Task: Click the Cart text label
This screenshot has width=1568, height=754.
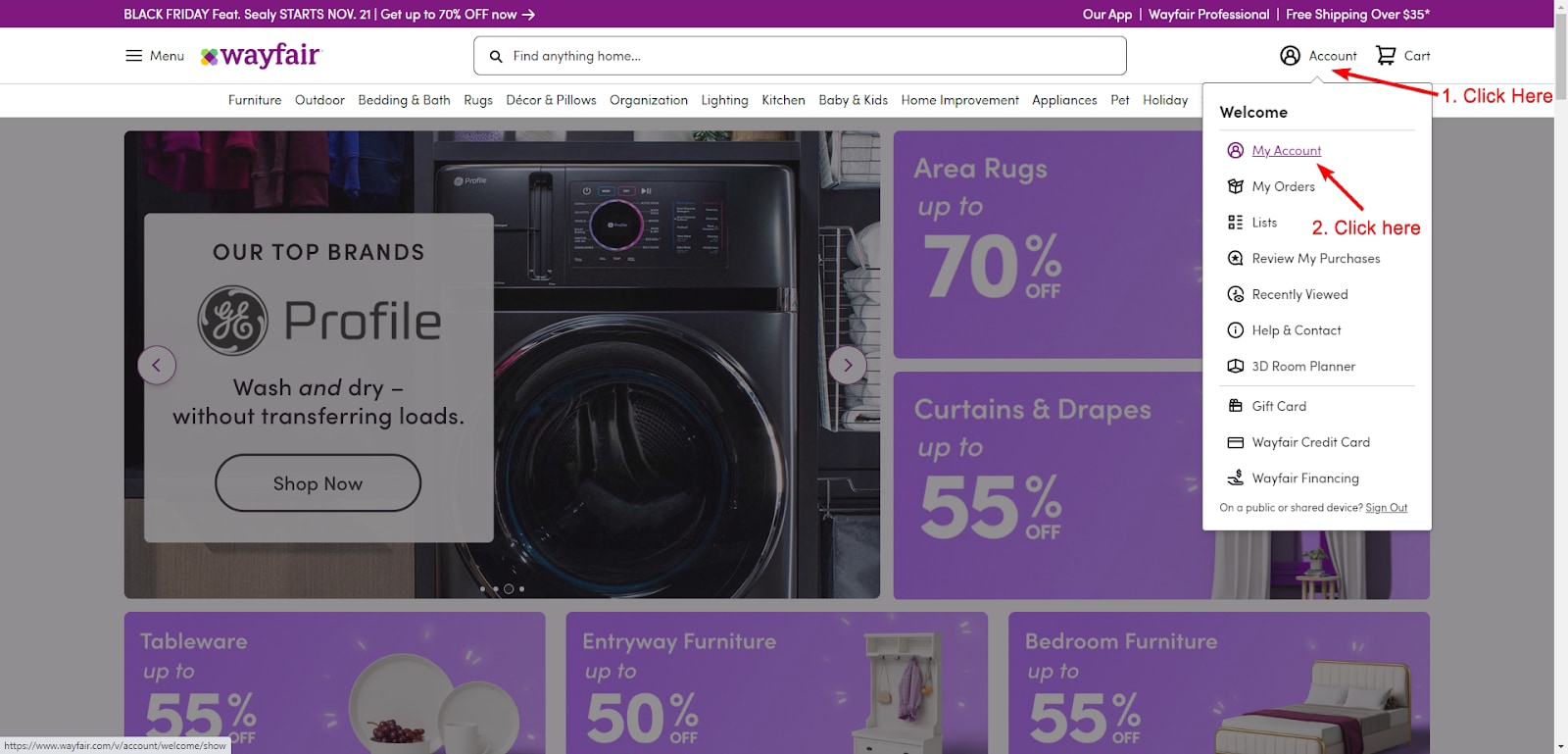Action: (1417, 56)
